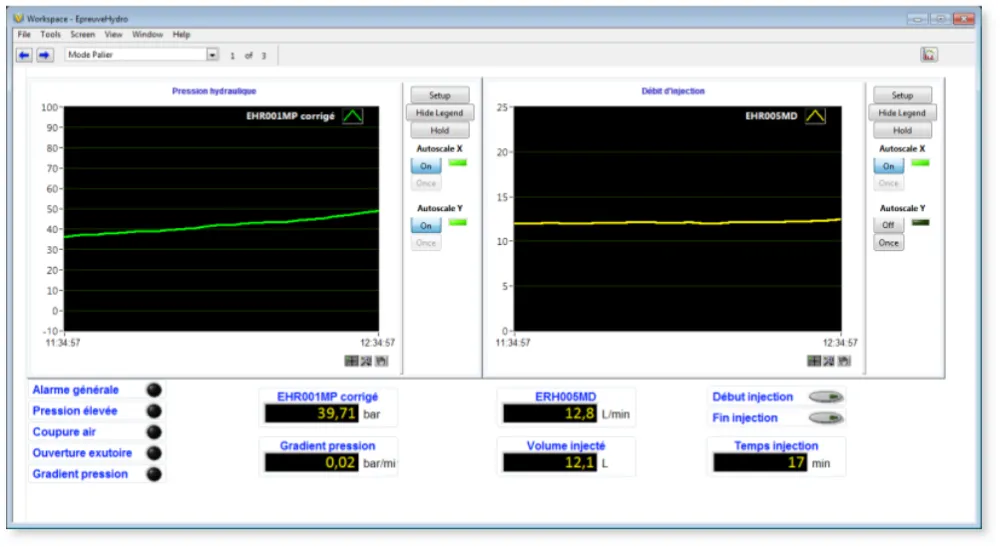Click Setup for Débit d'injection graph

(902, 95)
